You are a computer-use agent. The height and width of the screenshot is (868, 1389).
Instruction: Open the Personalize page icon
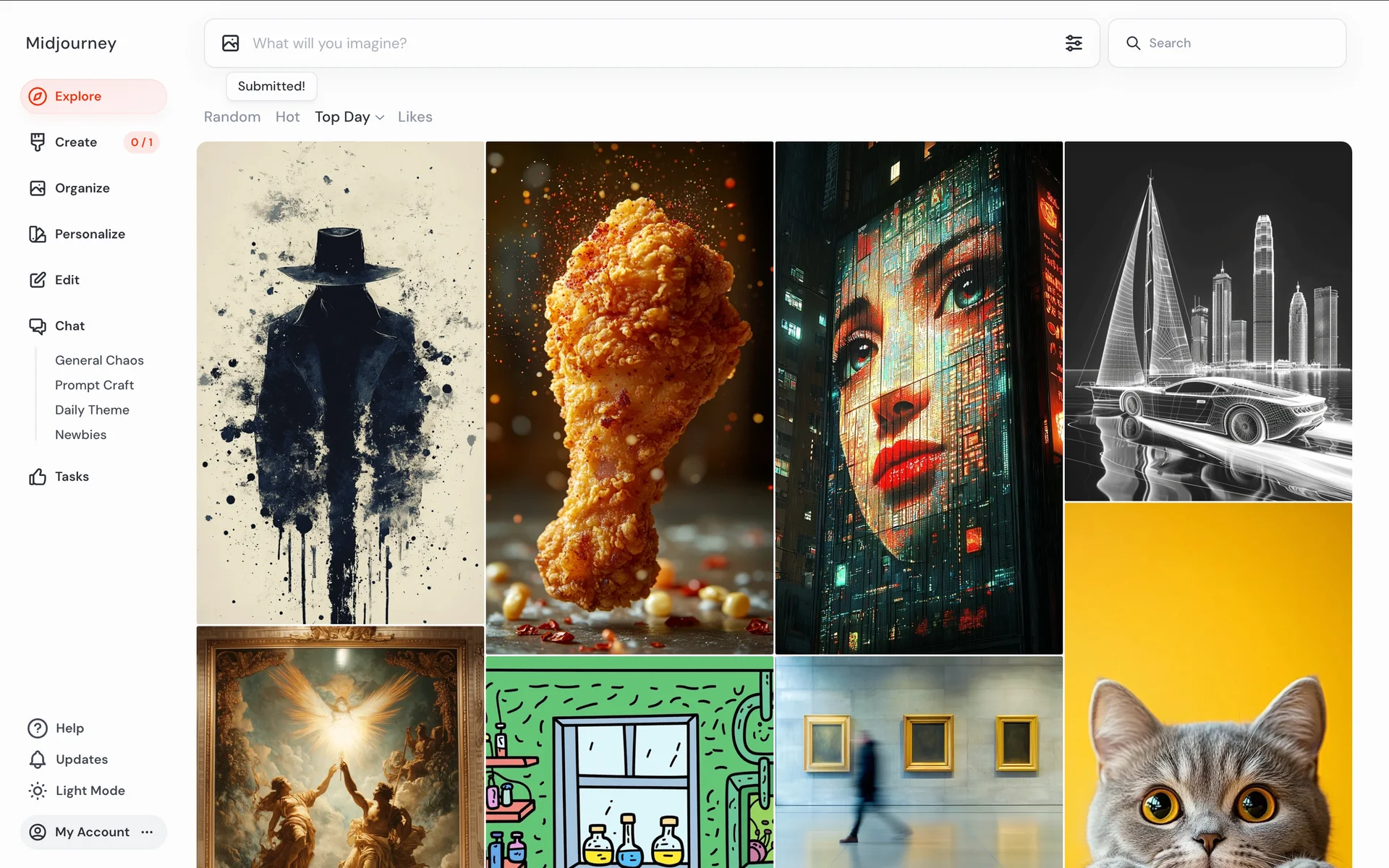point(38,234)
